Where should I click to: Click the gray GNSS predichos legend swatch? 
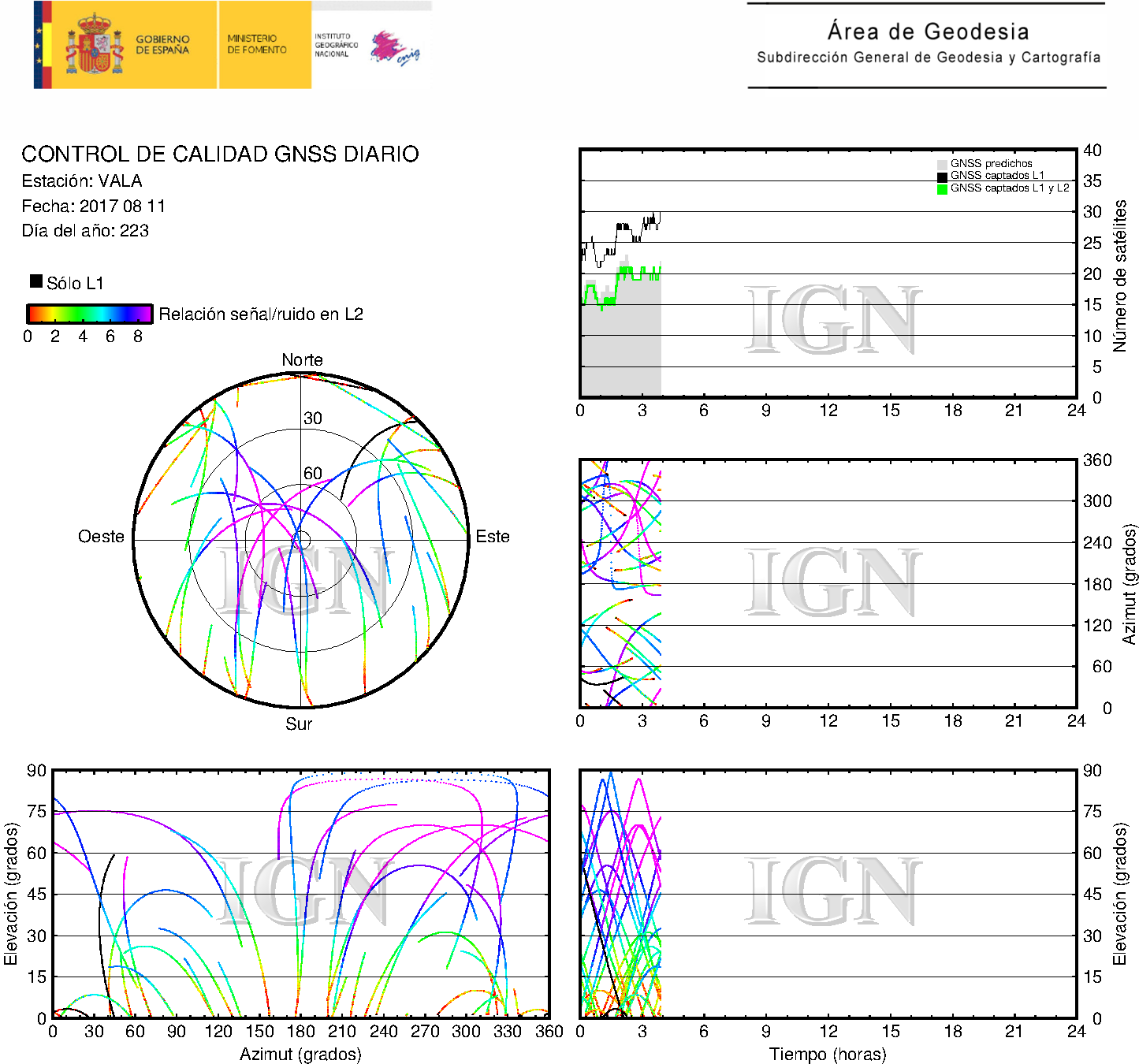[942, 164]
